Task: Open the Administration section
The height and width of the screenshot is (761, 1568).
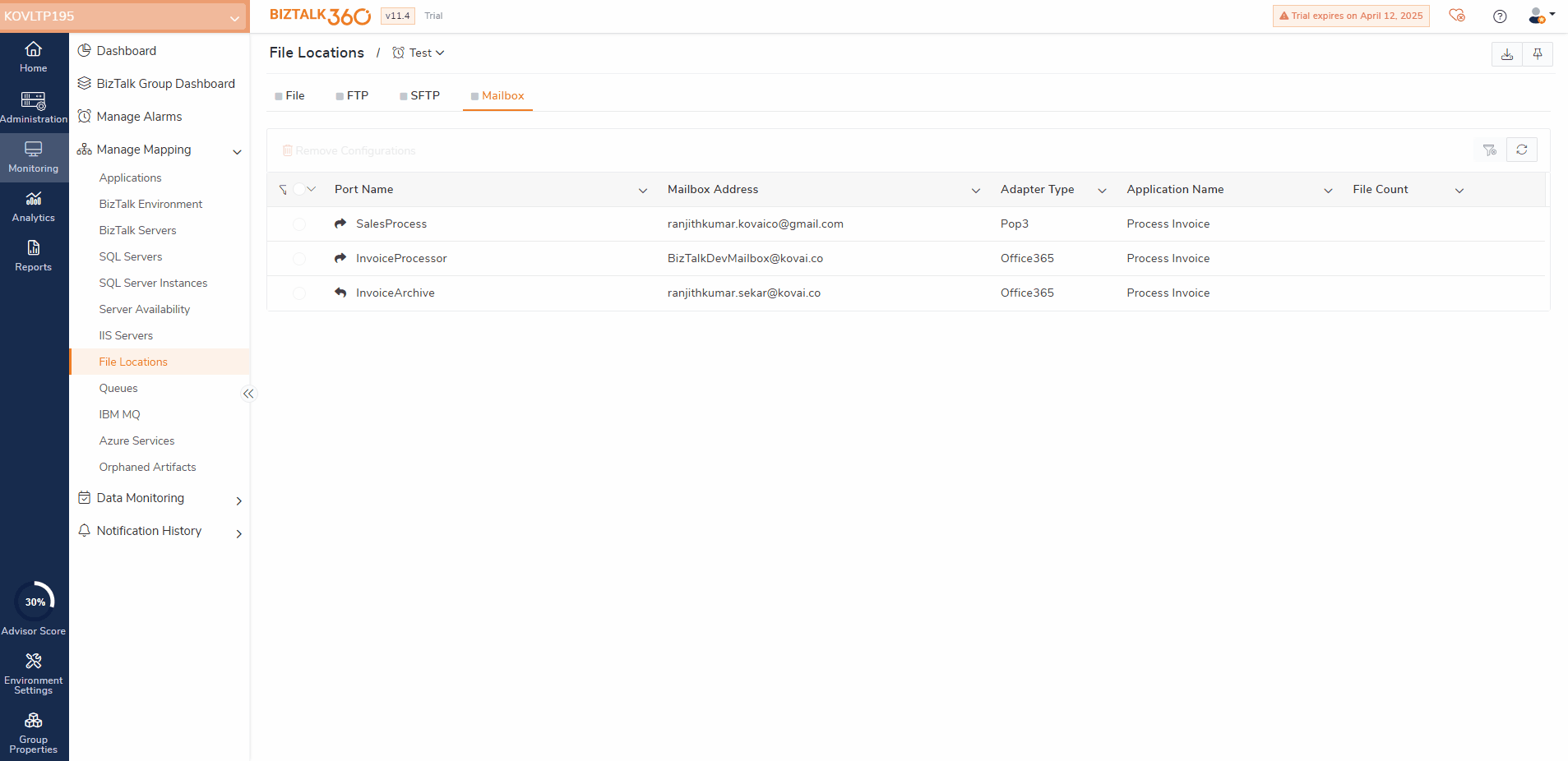Action: (34, 108)
